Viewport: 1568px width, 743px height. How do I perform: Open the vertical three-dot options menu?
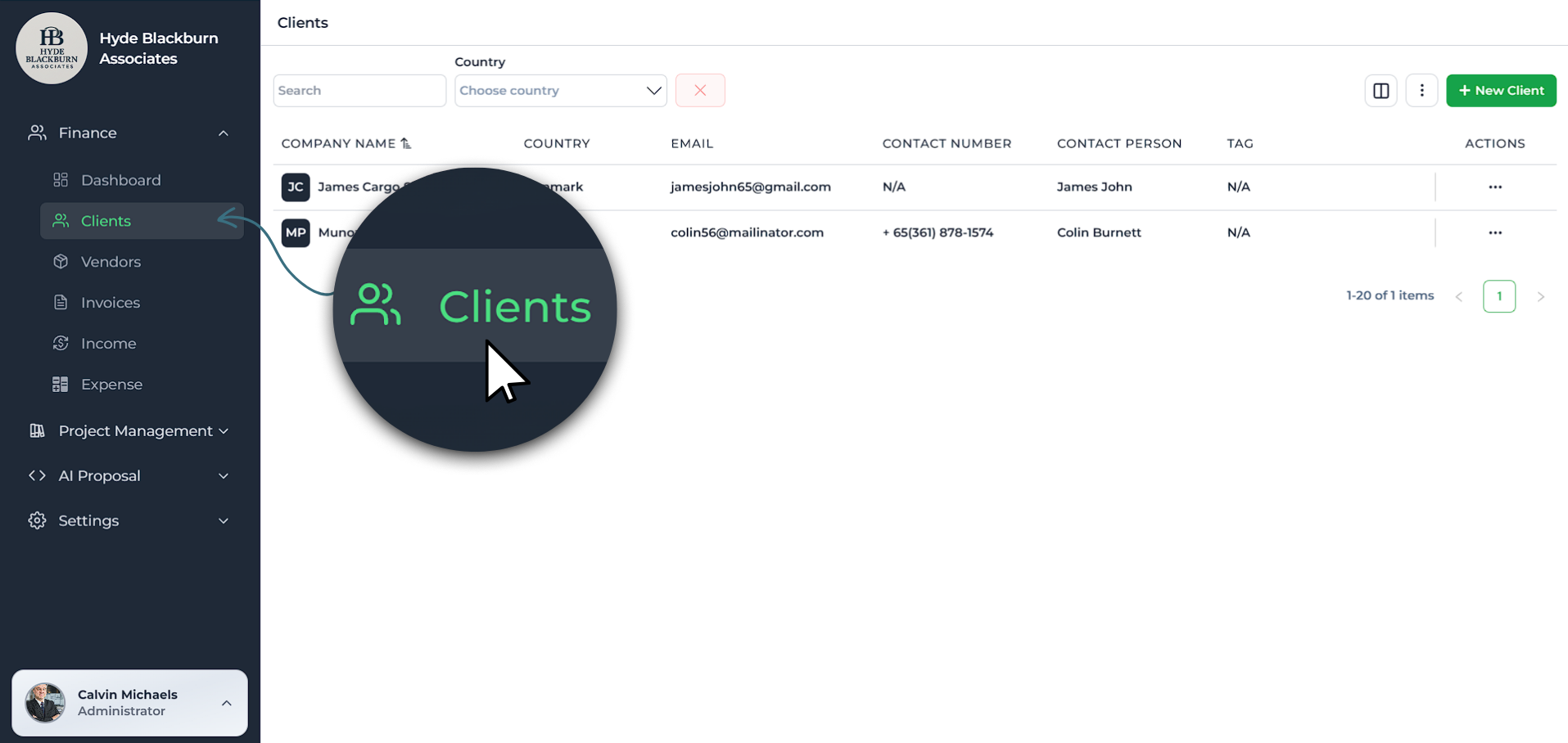[1421, 91]
